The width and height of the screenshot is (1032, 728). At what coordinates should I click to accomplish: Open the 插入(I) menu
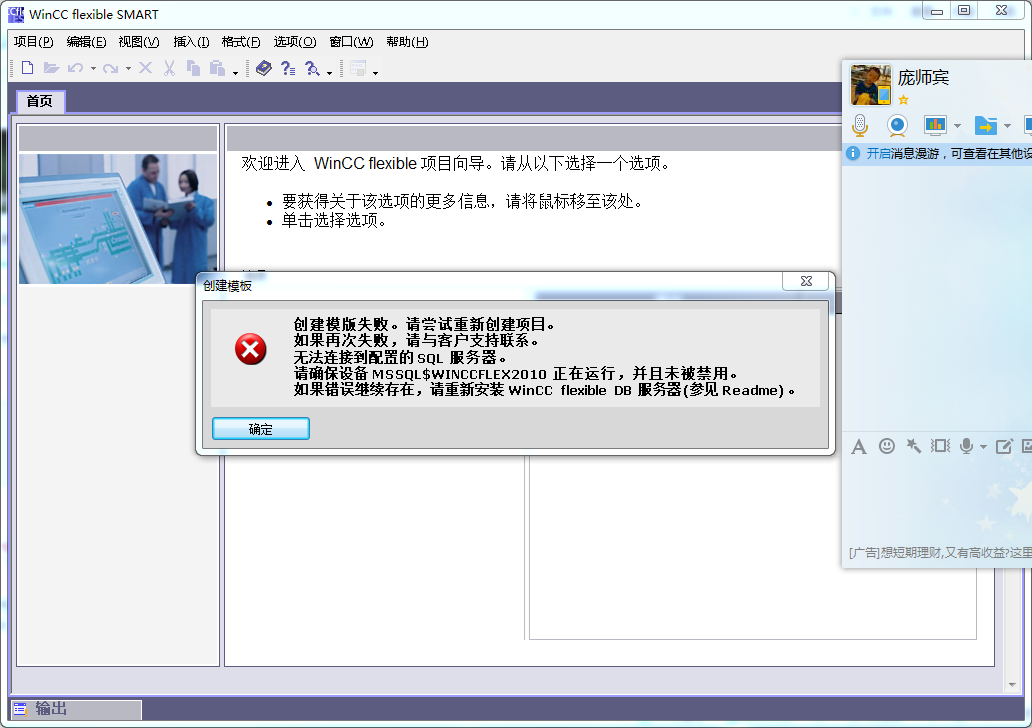coord(192,42)
